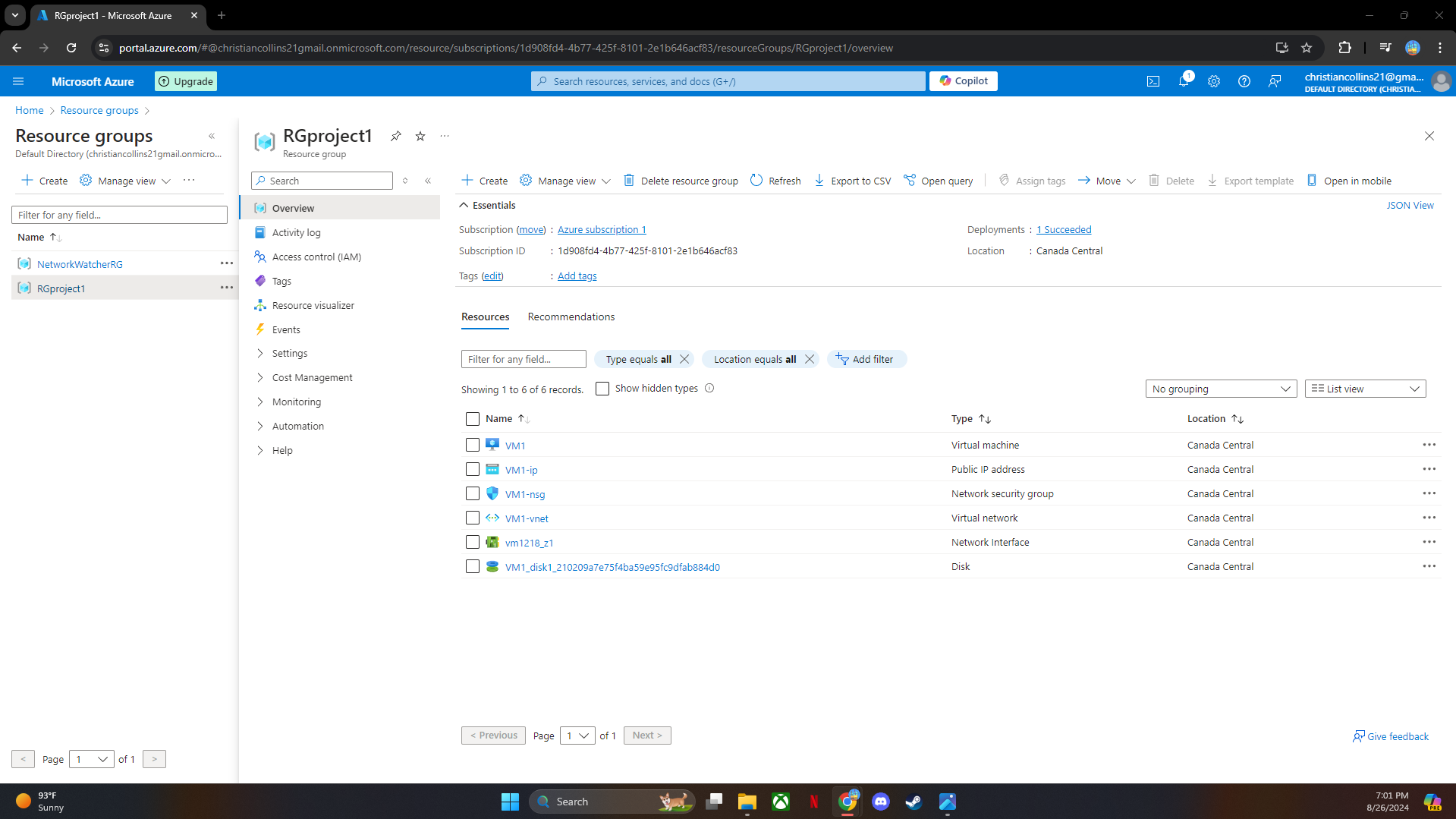Check the Show hidden types checkbox

[602, 388]
